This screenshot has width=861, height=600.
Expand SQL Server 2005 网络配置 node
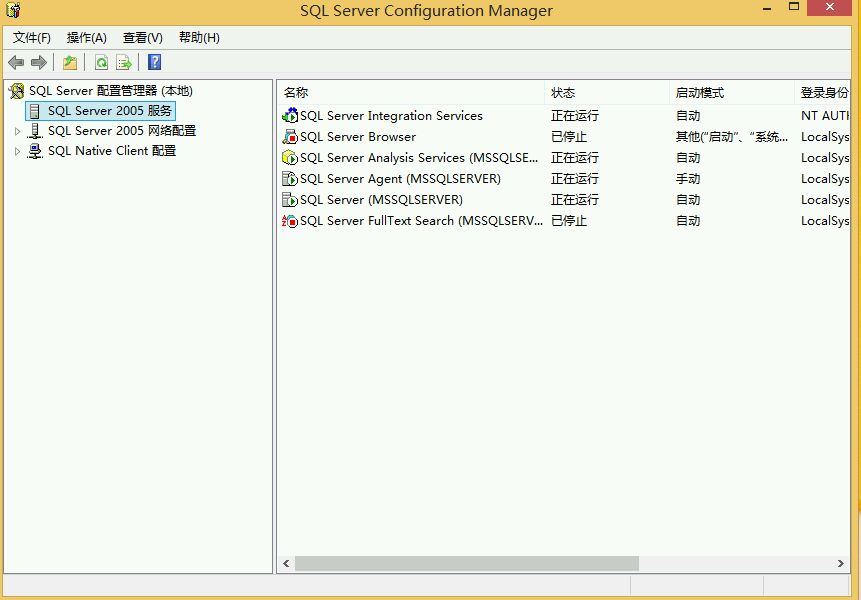[17, 131]
